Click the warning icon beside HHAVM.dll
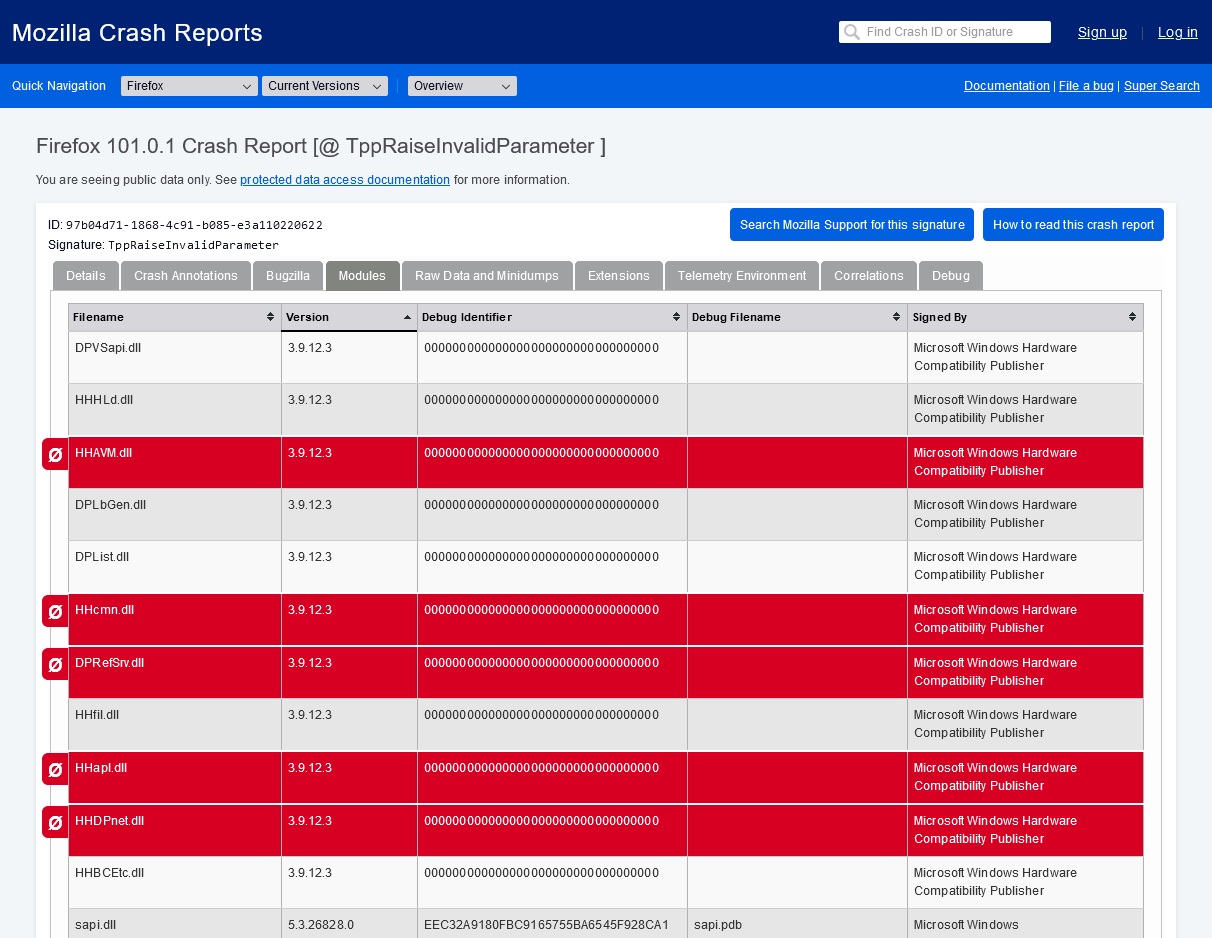Screen dimensions: 1212x938 pos(55,454)
